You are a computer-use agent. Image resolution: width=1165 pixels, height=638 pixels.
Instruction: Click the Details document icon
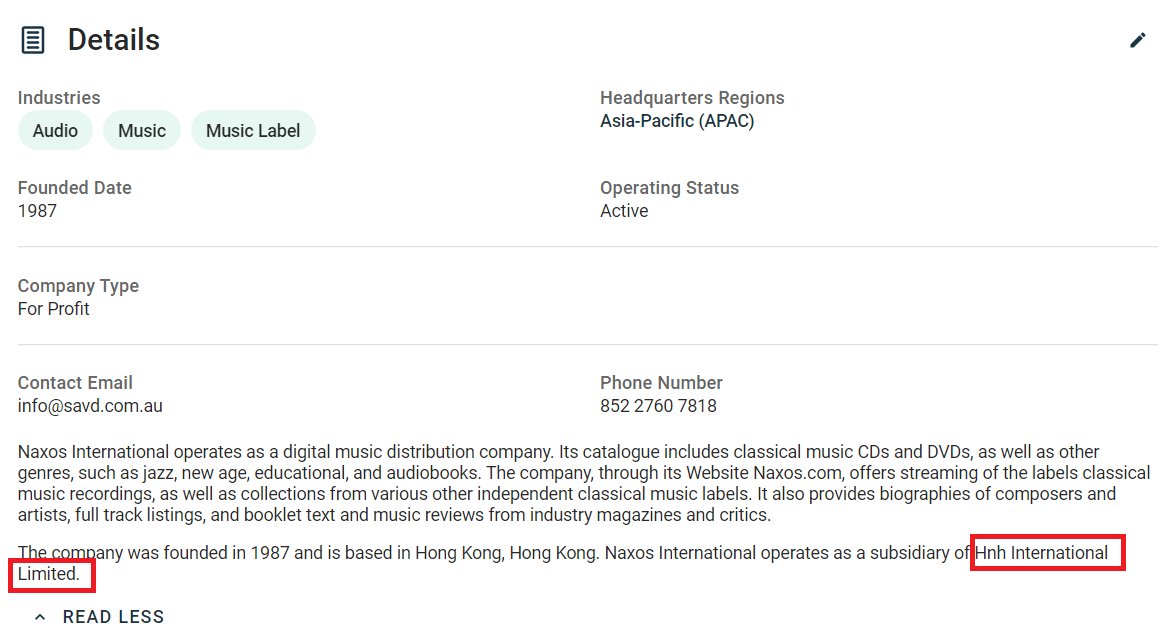(x=33, y=40)
